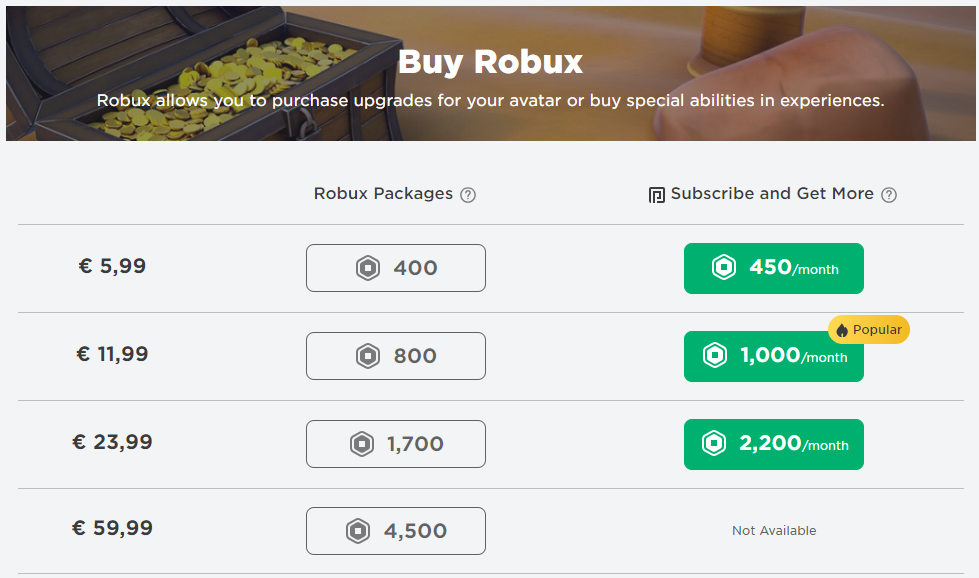Purchase the 800 Robux package
979x578 pixels.
coord(396,356)
